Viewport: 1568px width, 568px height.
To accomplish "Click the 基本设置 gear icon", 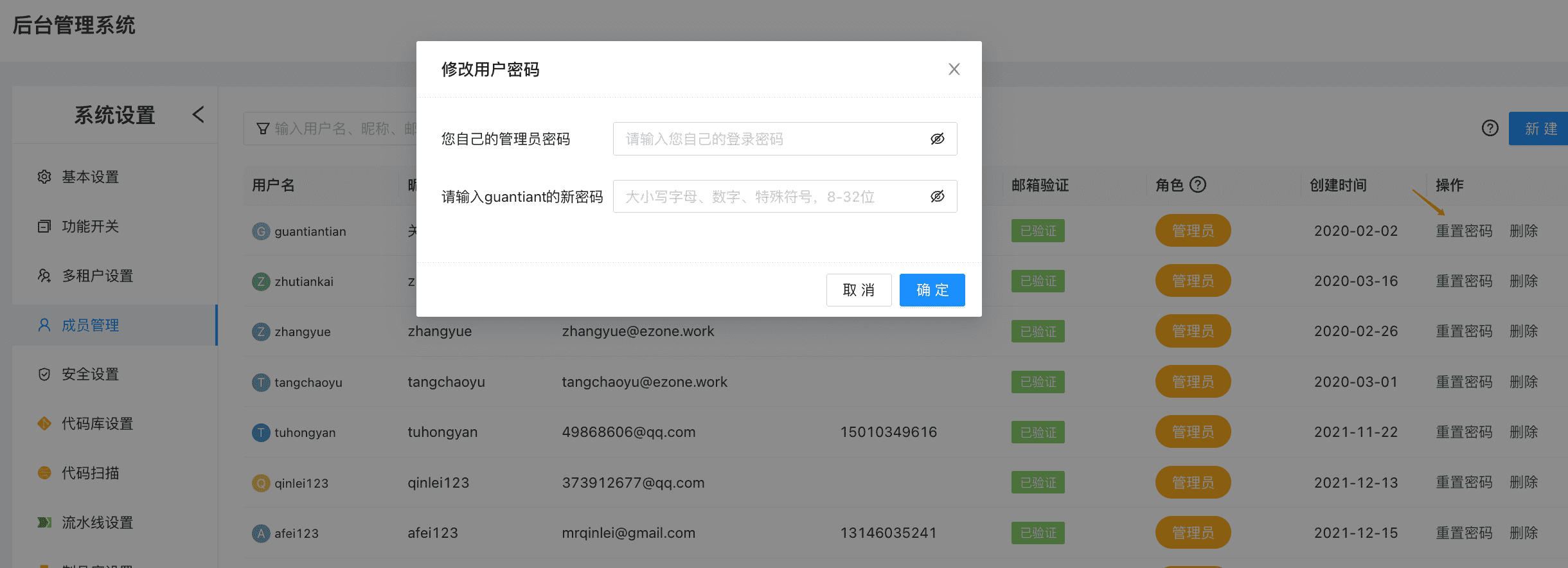I will click(44, 177).
